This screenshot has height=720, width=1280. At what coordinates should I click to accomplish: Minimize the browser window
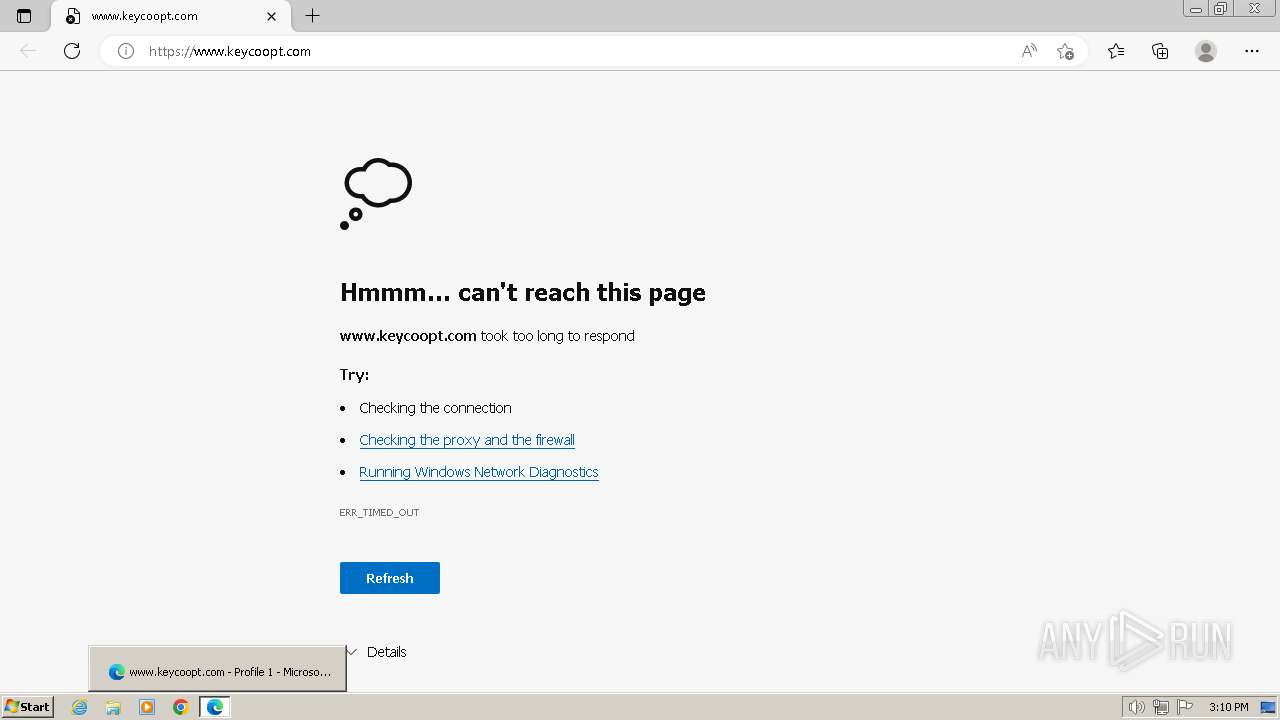[x=1196, y=9]
